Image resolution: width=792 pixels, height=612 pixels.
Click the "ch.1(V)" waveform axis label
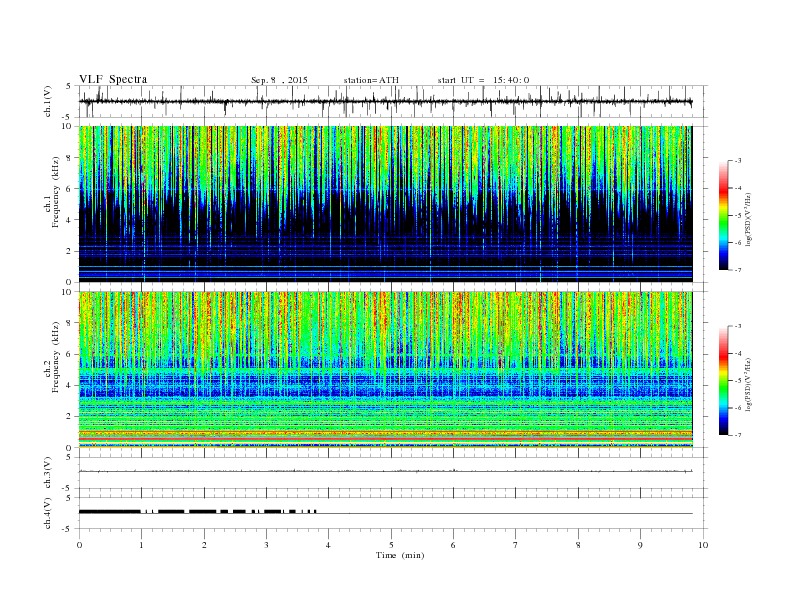(x=48, y=101)
